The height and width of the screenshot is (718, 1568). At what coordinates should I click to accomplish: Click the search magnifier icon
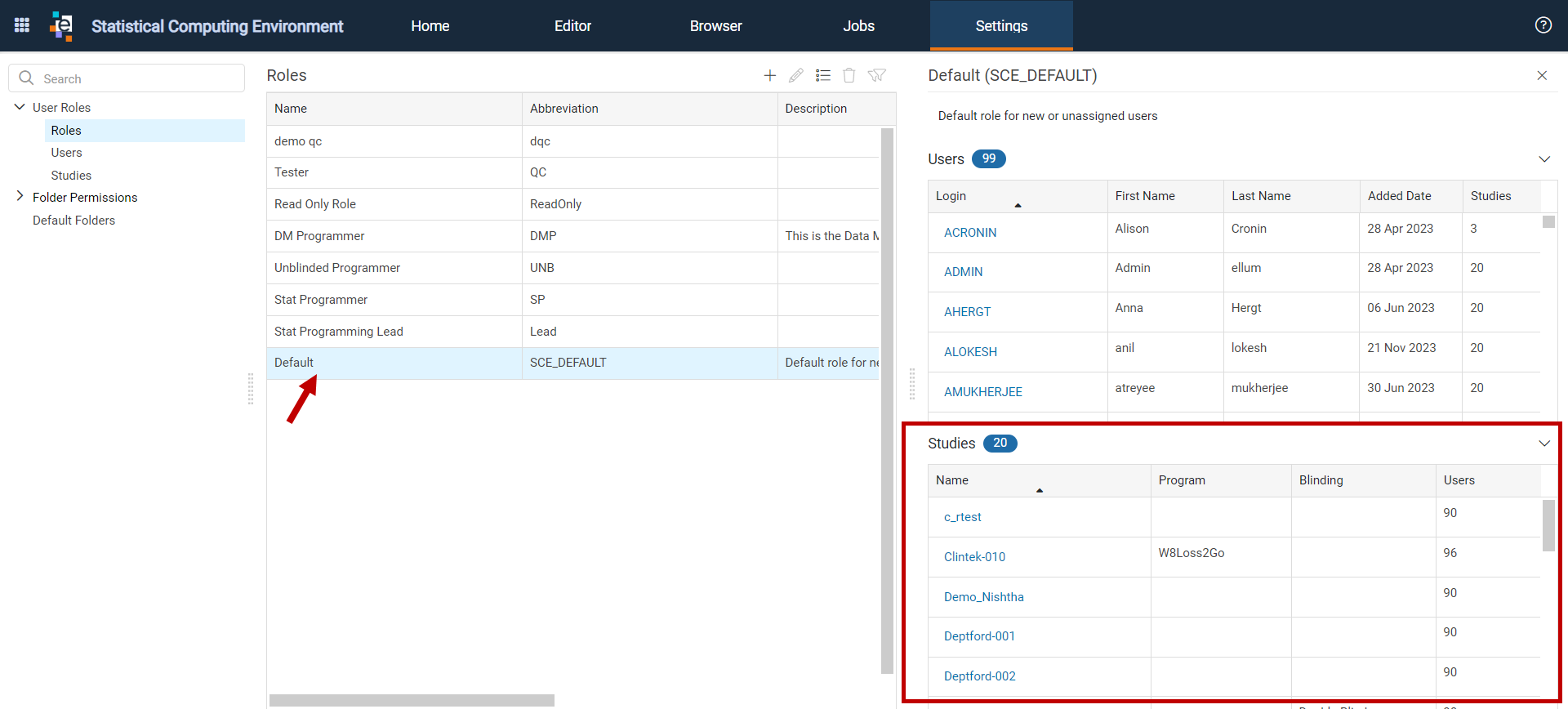coord(26,78)
